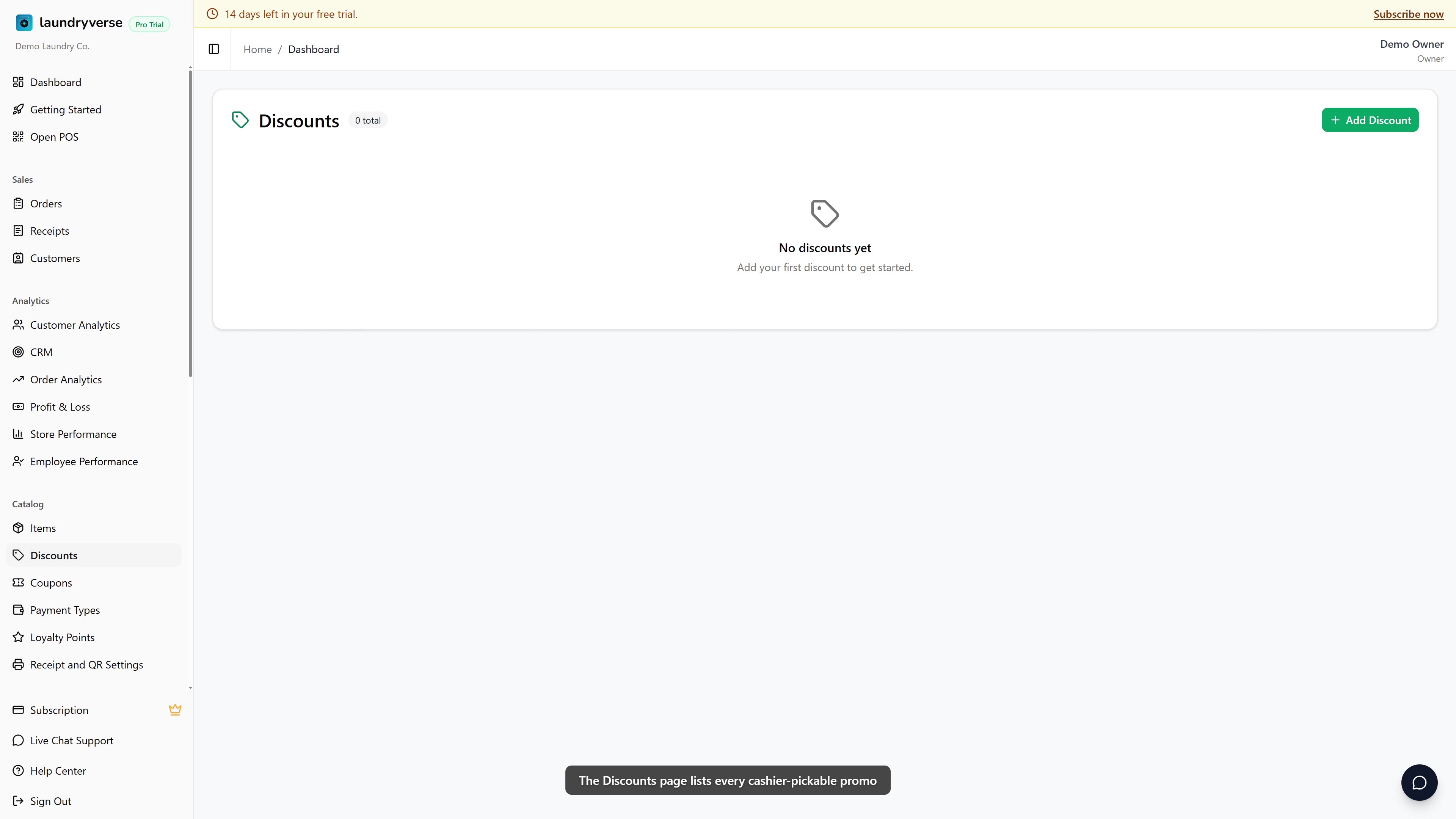Screen dimensions: 1456x819
Task: Click the Customers contact icon
Action: click(18, 258)
